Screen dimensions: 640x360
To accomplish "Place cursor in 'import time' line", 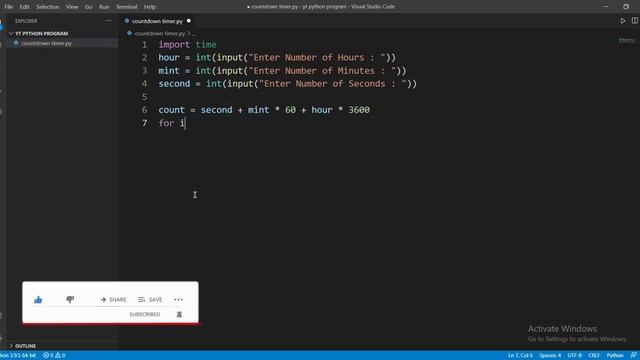I will click(187, 44).
